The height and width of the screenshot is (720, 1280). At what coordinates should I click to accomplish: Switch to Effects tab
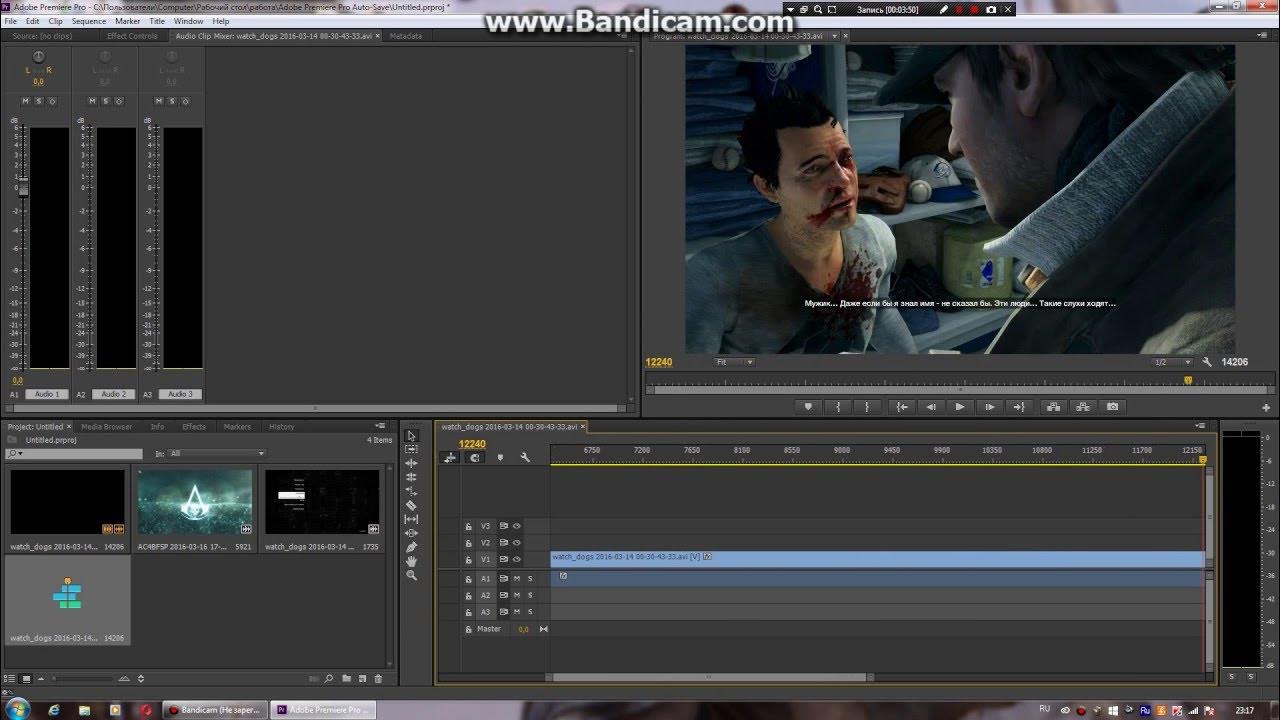[x=194, y=427]
